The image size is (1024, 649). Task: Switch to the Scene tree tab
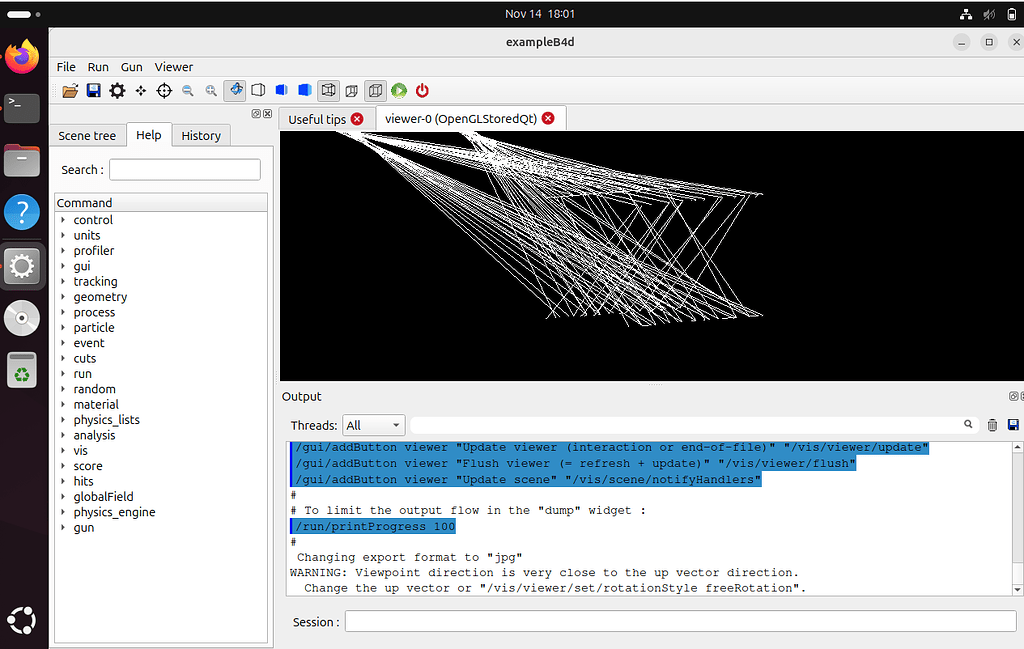[x=87, y=136]
